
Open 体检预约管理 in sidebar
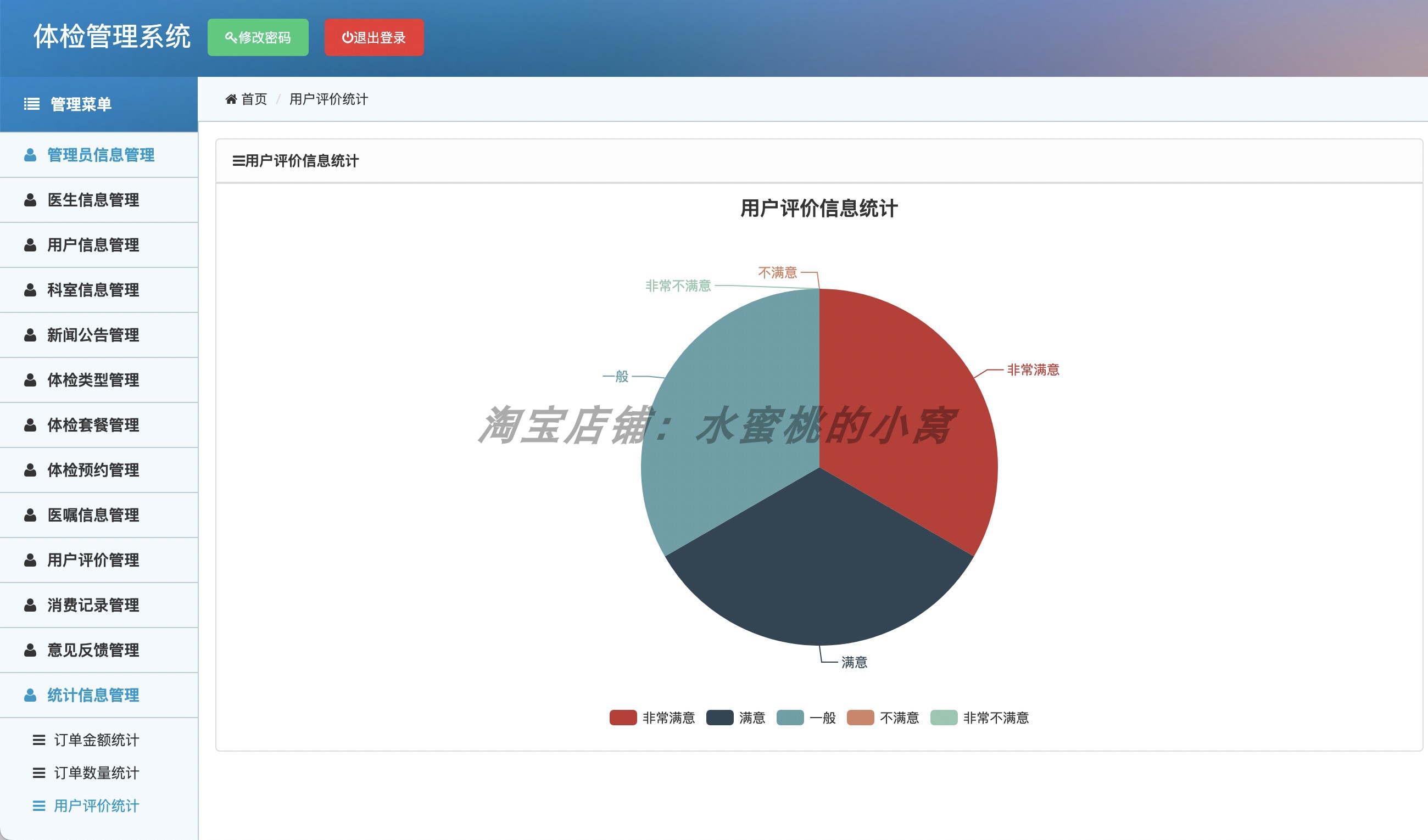coord(93,470)
